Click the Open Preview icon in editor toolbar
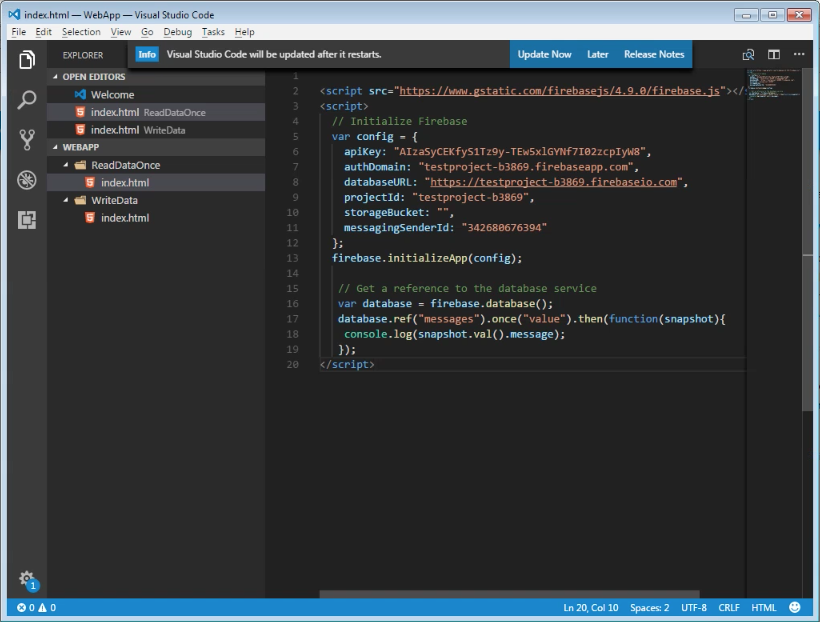820x622 pixels. (x=748, y=54)
